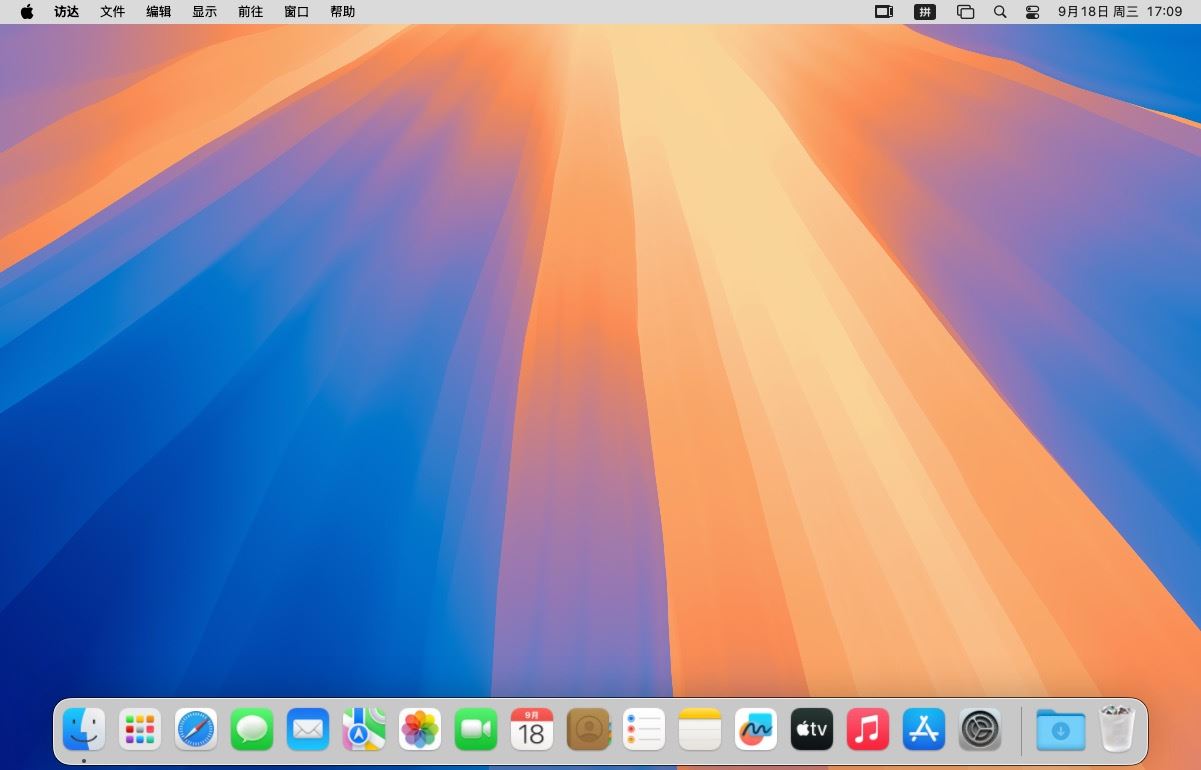Screen dimensions: 1201x770
Task: Expand the Downloads folder stack
Action: pos(1061,729)
